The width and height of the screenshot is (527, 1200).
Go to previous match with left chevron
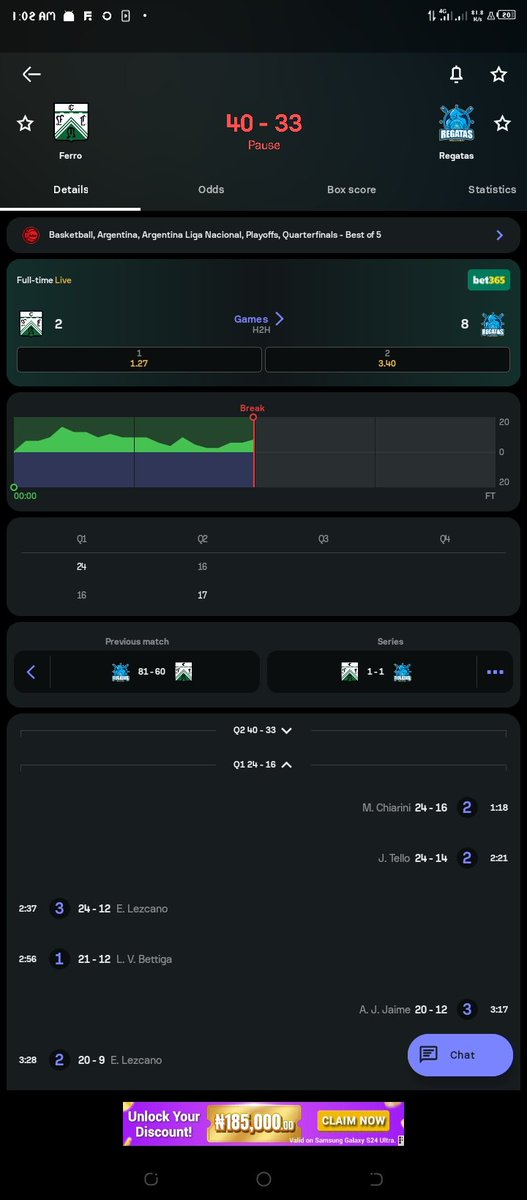[x=30, y=672]
